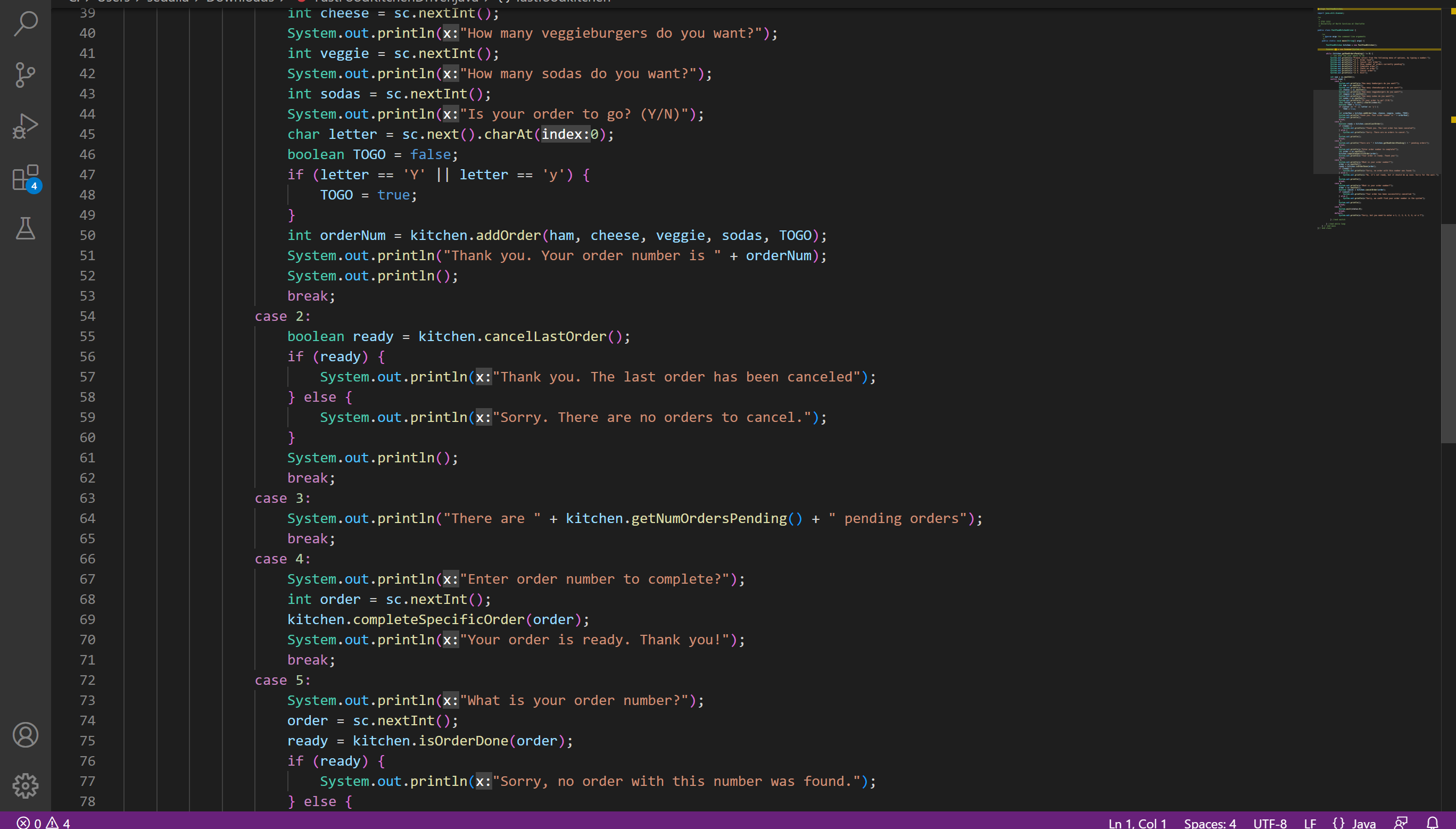Open the Manage gear menu
Viewport: 1456px width, 829px height.
coord(25,786)
